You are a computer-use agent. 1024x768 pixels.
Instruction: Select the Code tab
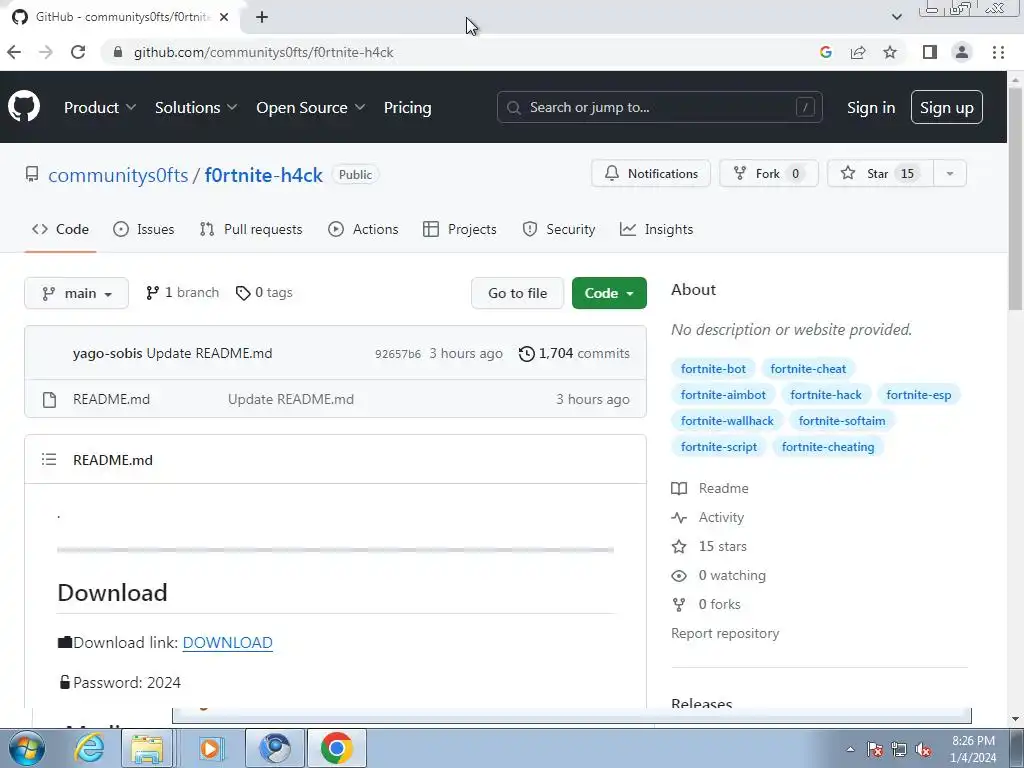(x=60, y=229)
